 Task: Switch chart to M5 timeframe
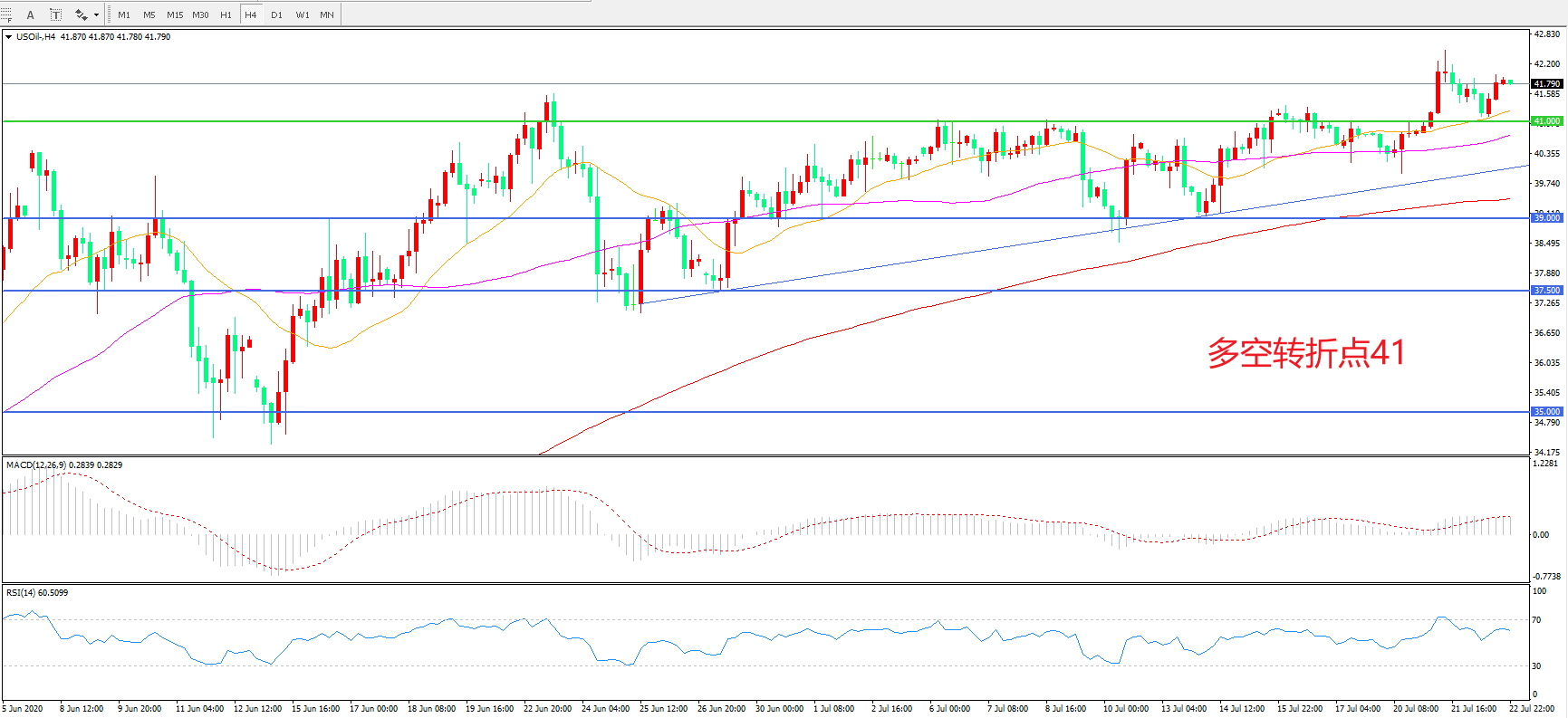[x=149, y=14]
